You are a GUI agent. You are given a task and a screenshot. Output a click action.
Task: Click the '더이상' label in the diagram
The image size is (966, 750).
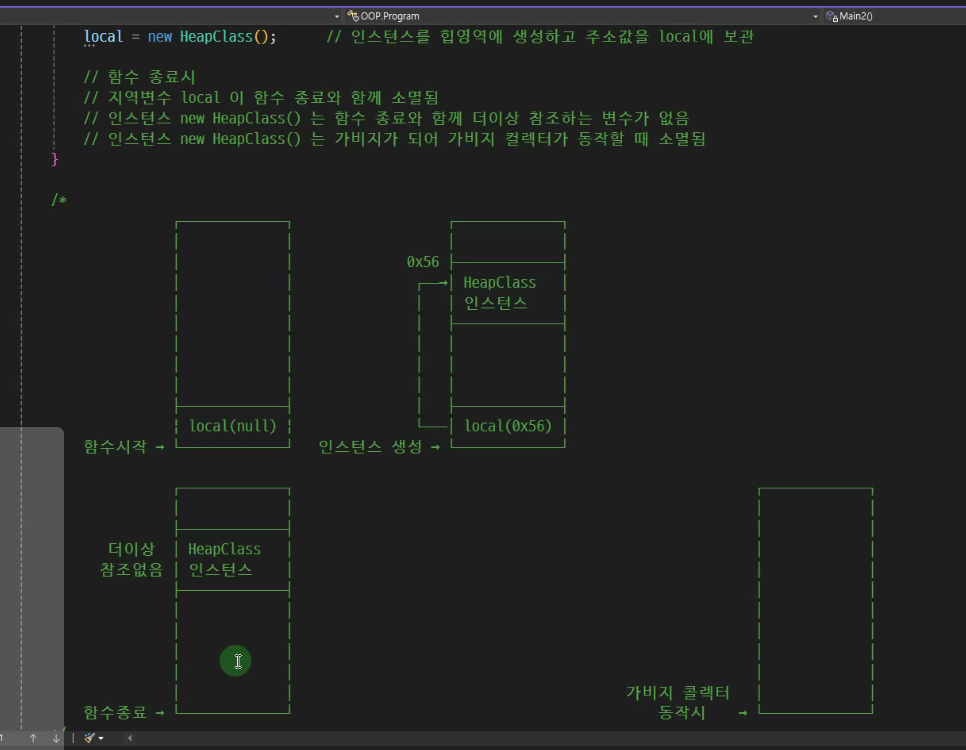click(x=131, y=548)
